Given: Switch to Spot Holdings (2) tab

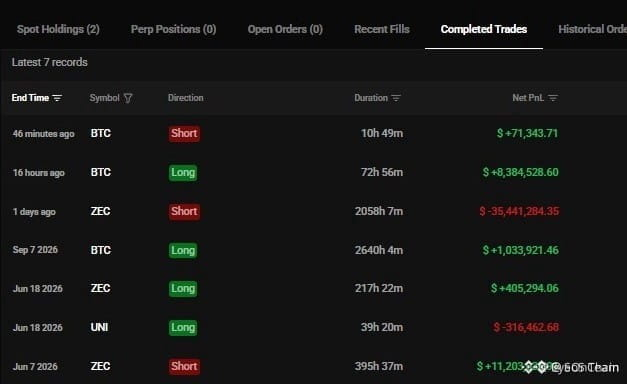Looking at the screenshot, I should point(58,29).
